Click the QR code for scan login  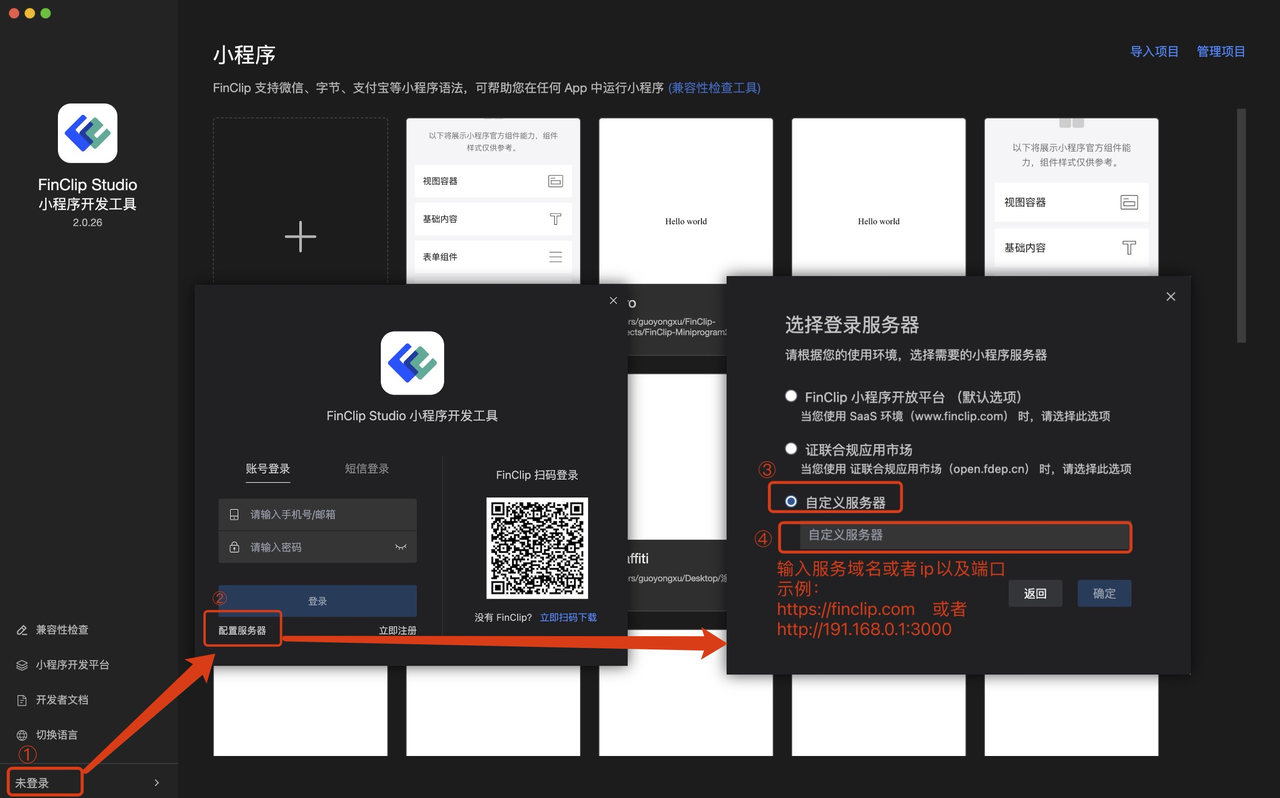[537, 548]
